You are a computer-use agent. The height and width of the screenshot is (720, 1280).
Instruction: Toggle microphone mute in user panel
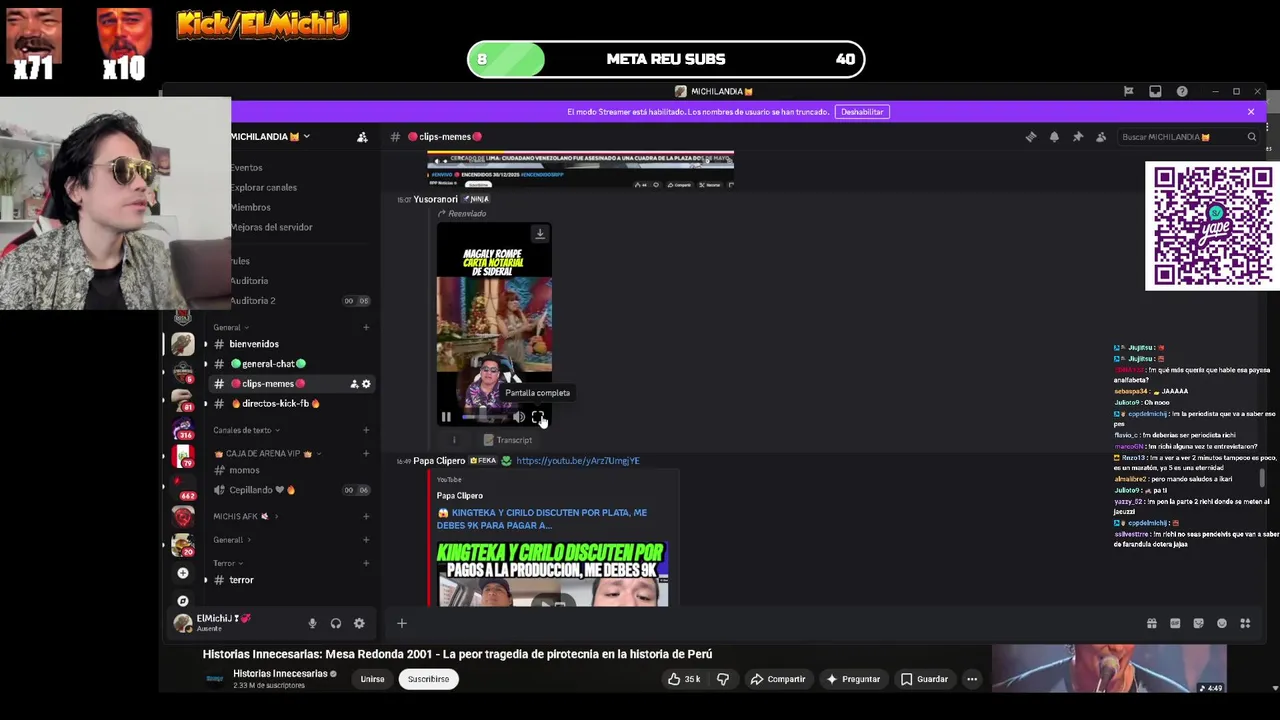coord(312,623)
